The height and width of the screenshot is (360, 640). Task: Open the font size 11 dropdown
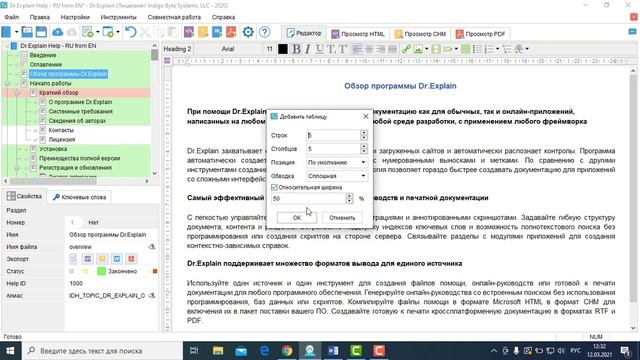click(x=269, y=49)
